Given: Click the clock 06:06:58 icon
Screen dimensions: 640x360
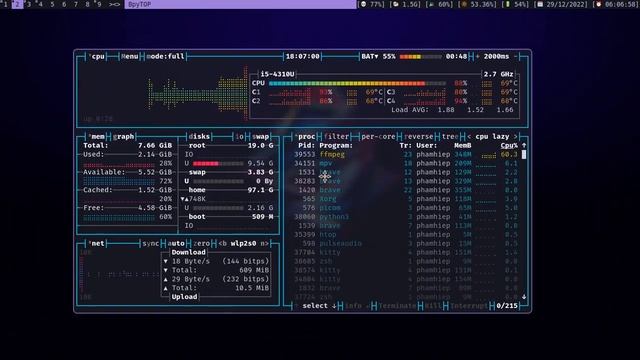Looking at the screenshot, I should tap(599, 4).
